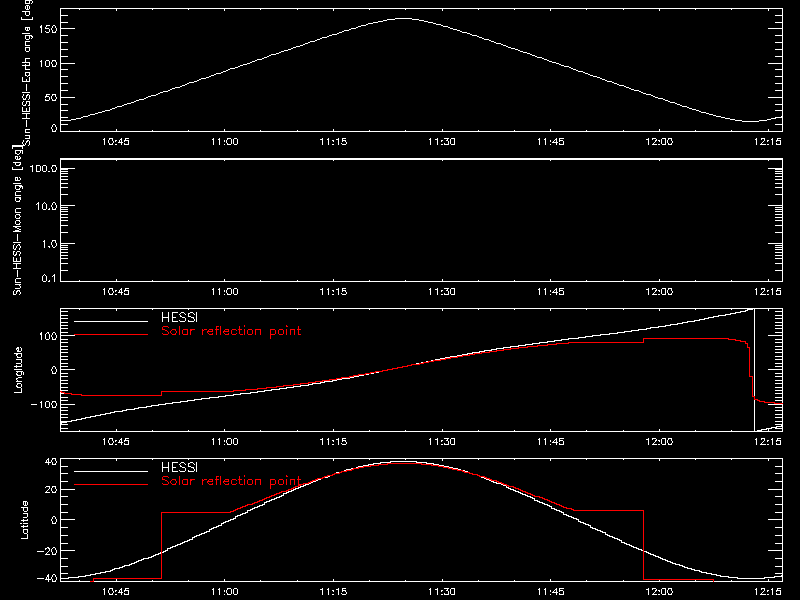
Task: Click 11:00 under the Earth angle plot
Action: (224, 142)
